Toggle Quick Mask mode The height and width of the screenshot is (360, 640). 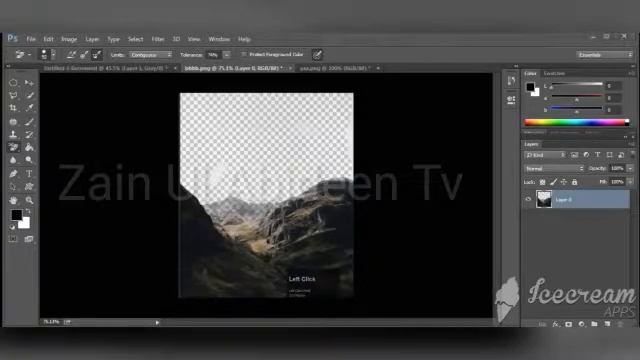(13, 239)
